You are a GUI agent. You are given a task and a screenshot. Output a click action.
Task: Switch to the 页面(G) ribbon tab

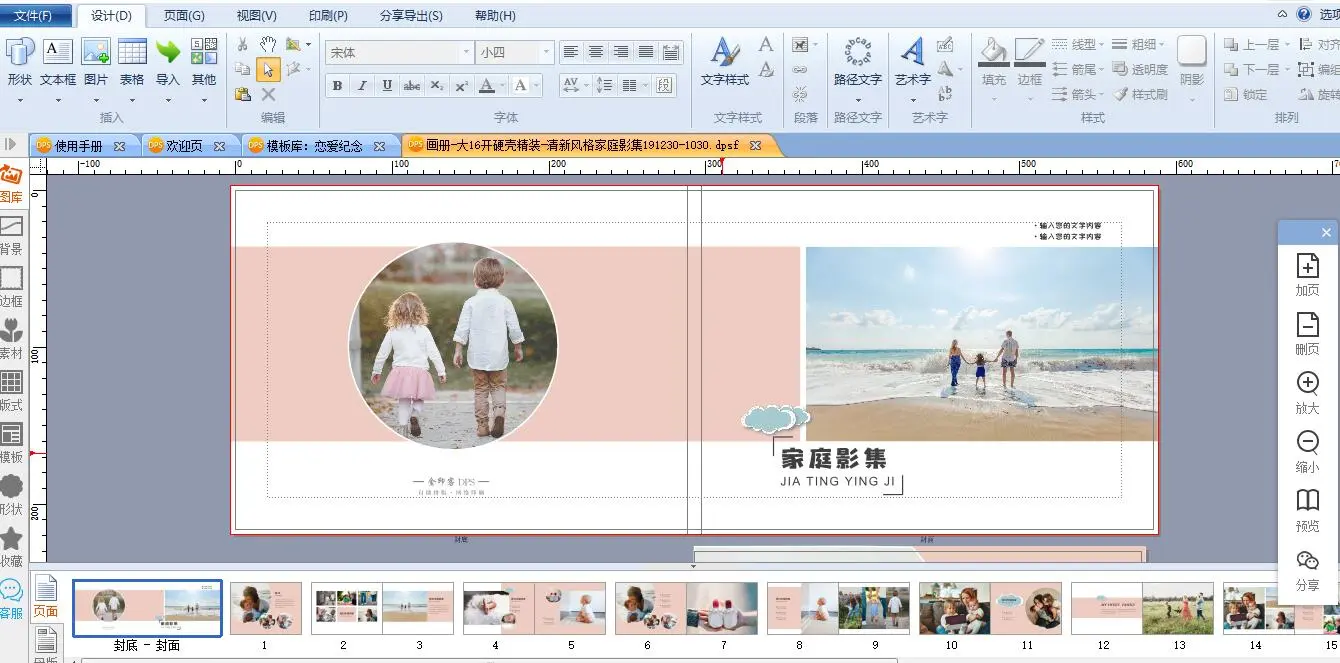[184, 16]
